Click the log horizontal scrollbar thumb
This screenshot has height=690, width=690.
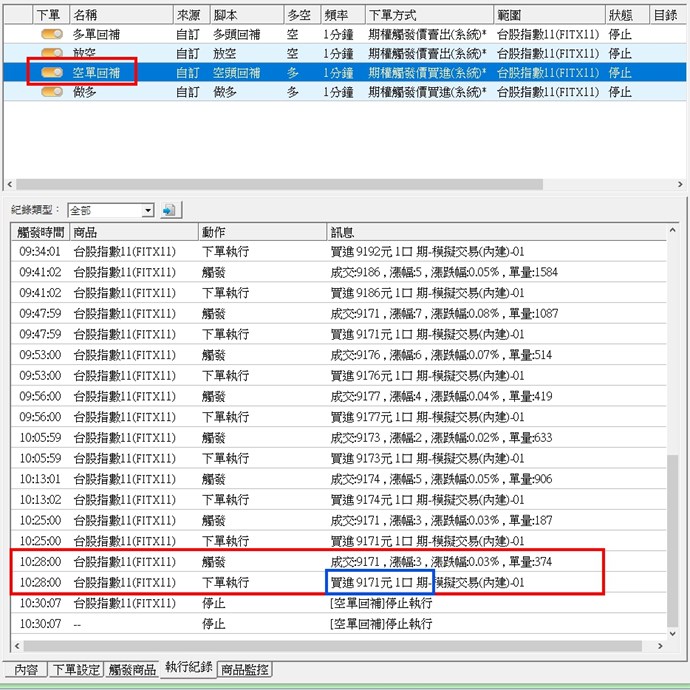[333, 646]
